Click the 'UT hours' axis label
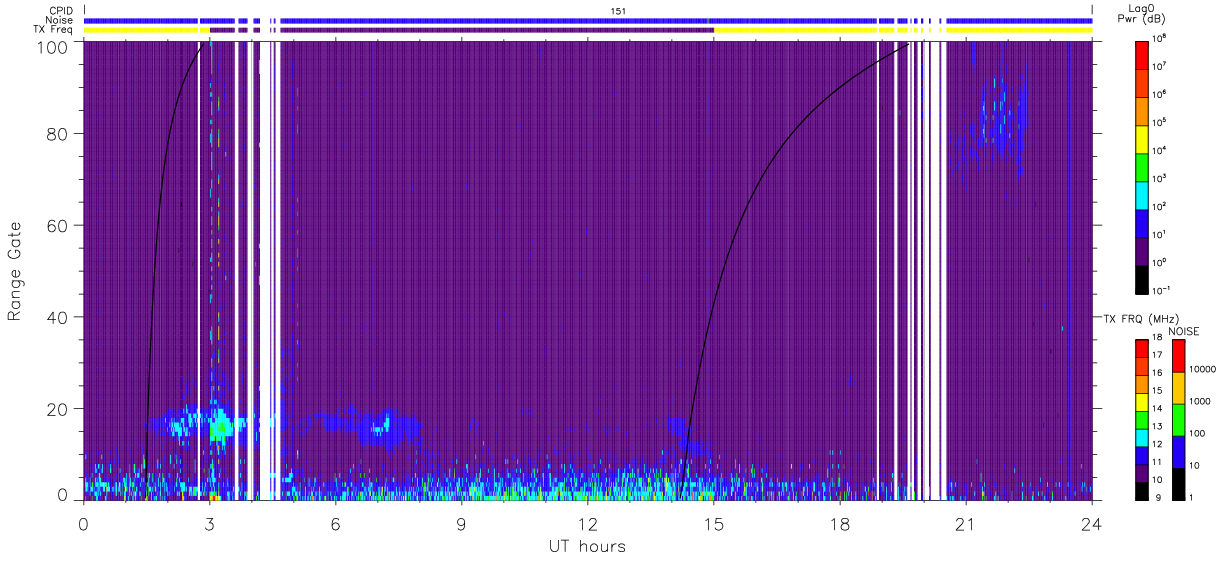Image resolution: width=1228 pixels, height=567 pixels. pos(587,547)
